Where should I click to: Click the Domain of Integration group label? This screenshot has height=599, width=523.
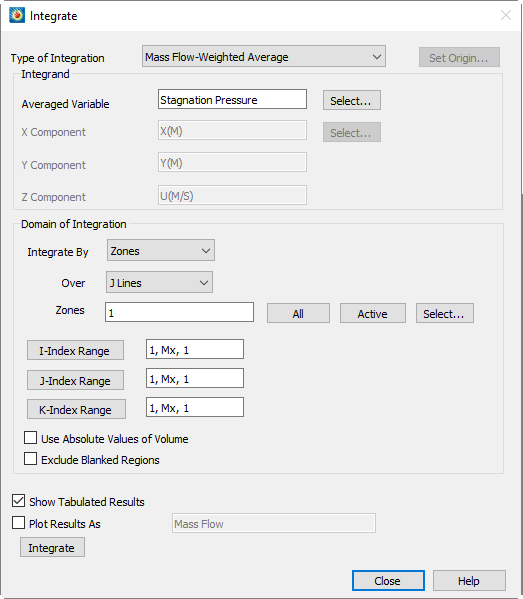pyautogui.click(x=74, y=224)
